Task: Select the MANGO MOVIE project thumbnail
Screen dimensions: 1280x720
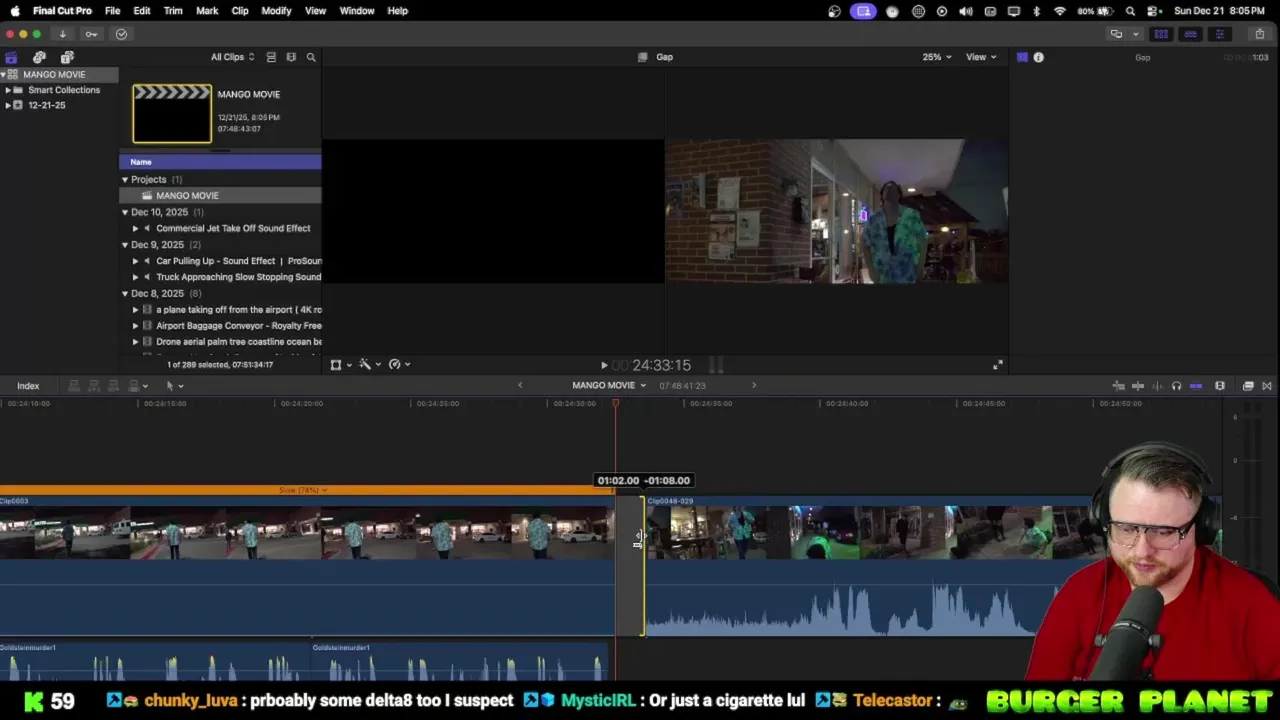Action: pos(172,114)
